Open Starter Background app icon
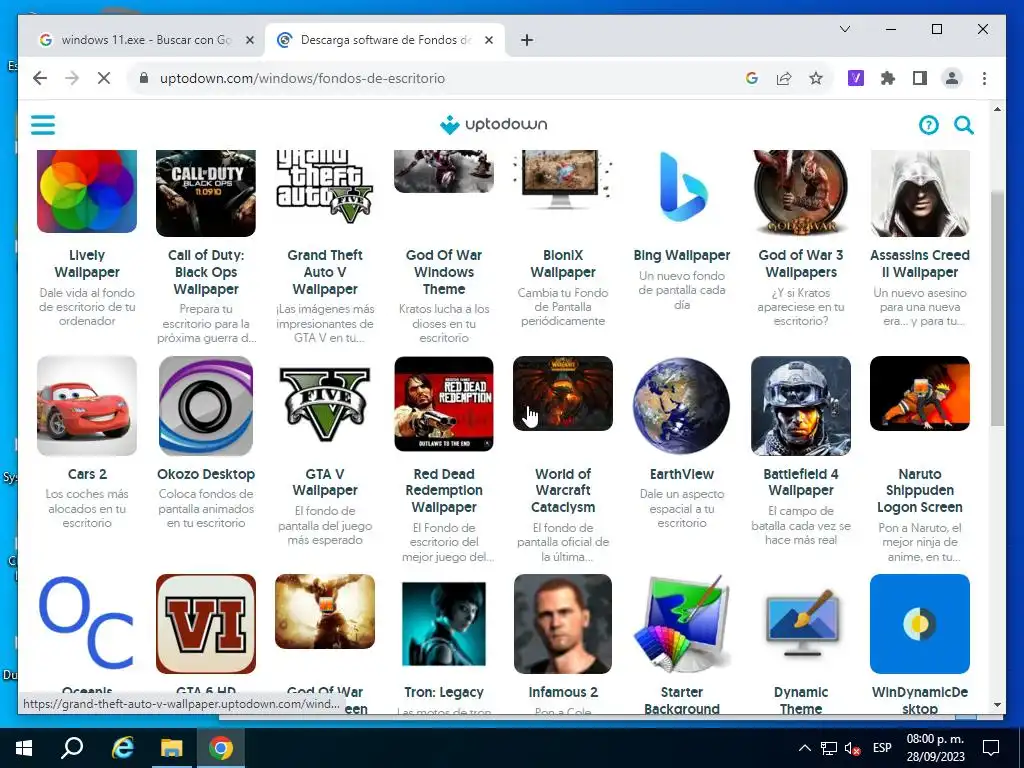The height and width of the screenshot is (768, 1024). pos(682,624)
